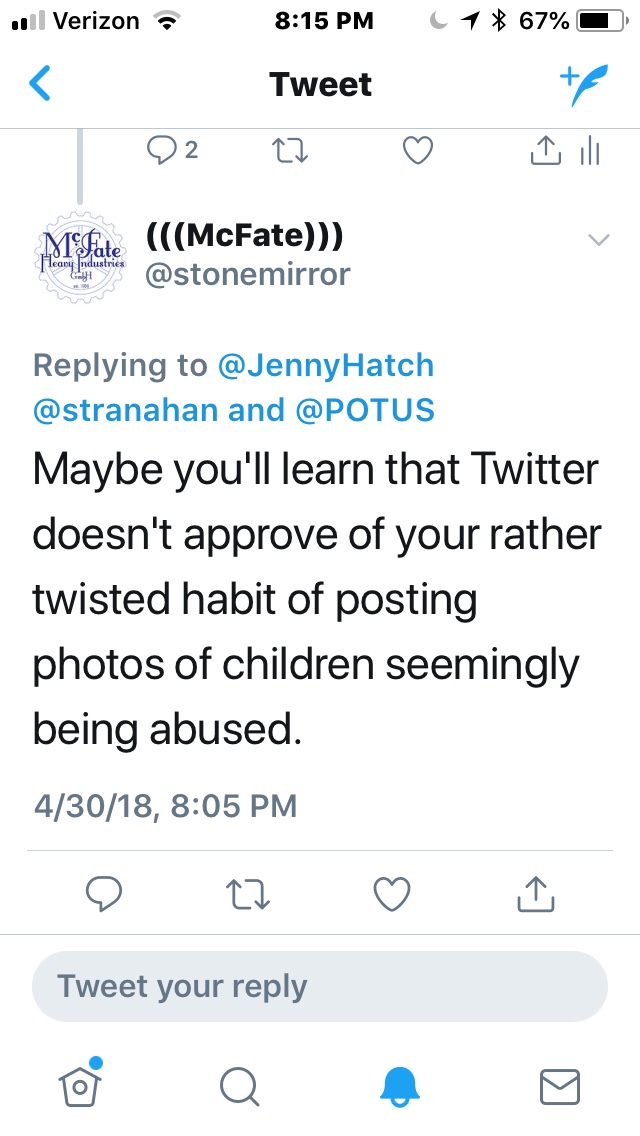Reply to the McFate tweet
The image size is (640, 1136).
[104, 893]
